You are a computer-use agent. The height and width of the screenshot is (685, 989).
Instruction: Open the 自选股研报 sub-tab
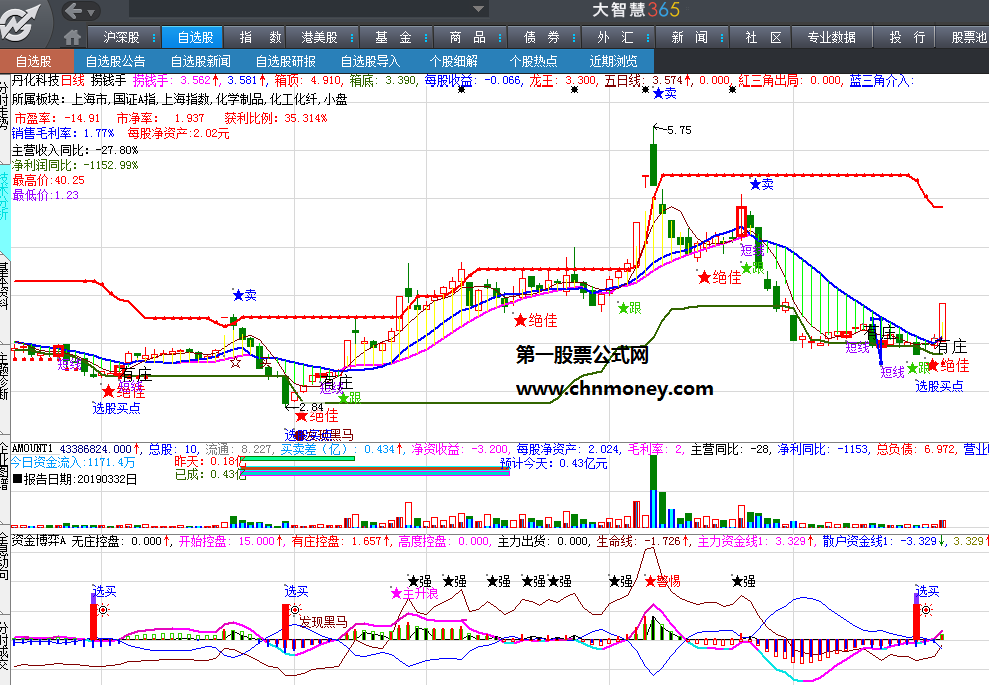click(286, 61)
